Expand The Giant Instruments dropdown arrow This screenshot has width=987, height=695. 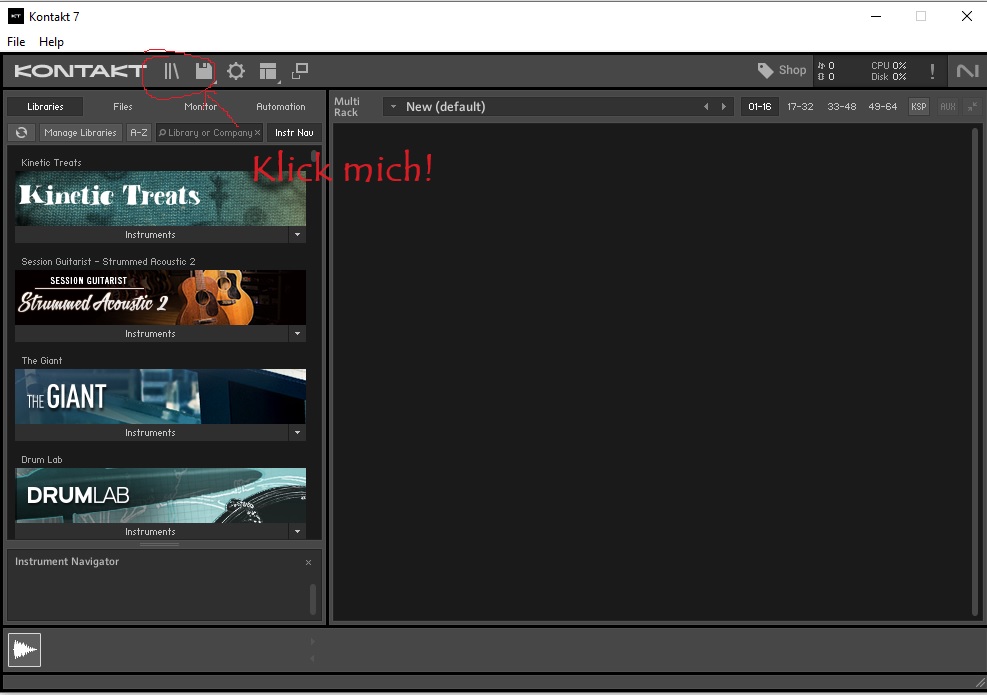tap(297, 433)
